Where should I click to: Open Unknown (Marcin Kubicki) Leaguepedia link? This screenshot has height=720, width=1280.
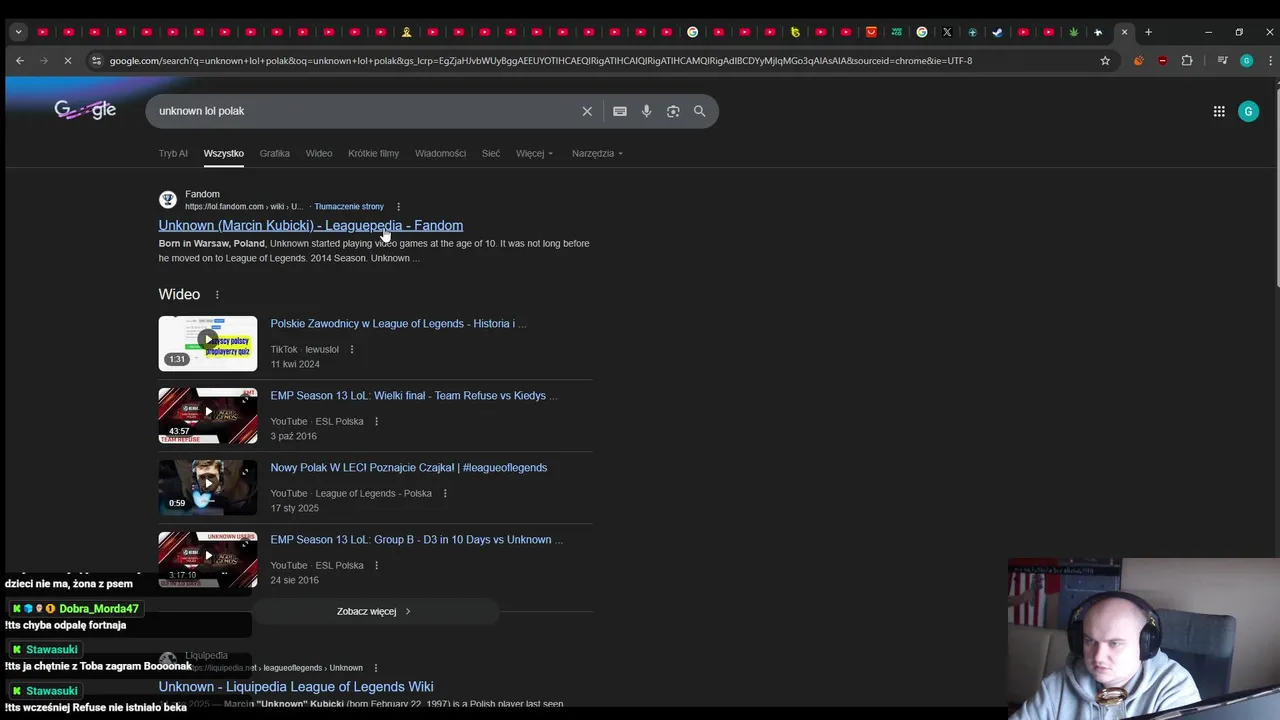pos(310,225)
